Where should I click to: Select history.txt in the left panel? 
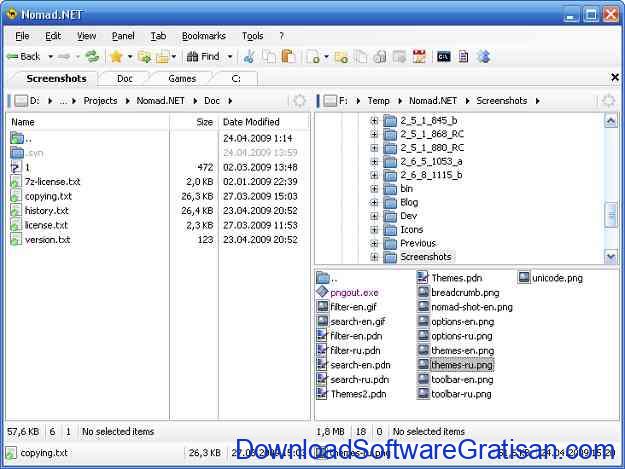point(47,211)
